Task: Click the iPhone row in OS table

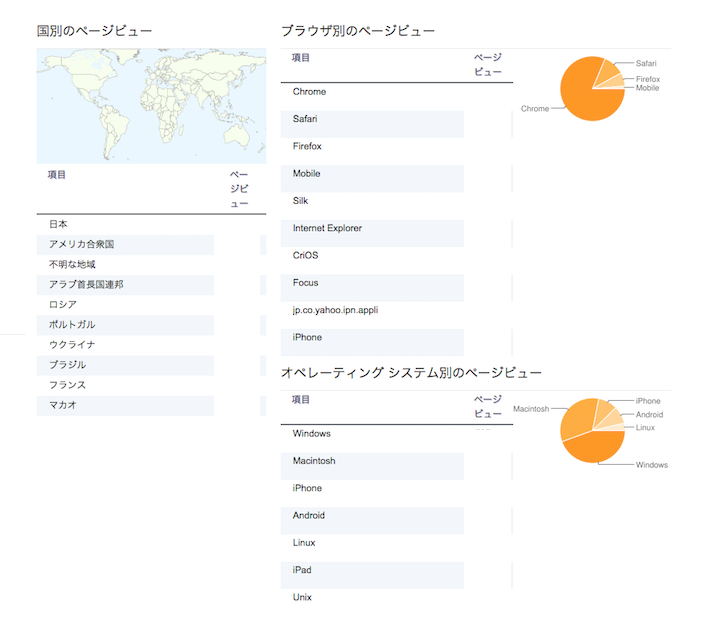Action: tap(397, 494)
